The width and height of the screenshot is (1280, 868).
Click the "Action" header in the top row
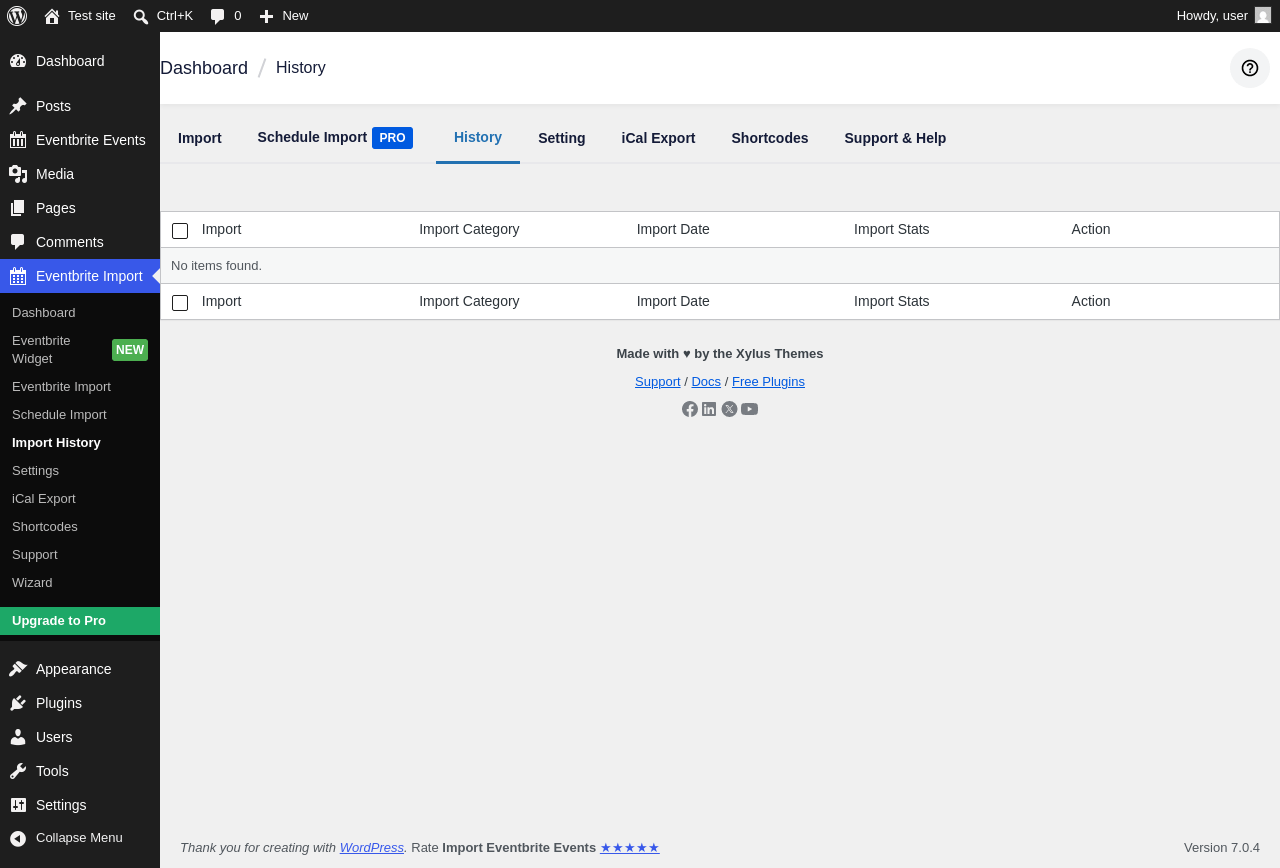[x=1091, y=229]
